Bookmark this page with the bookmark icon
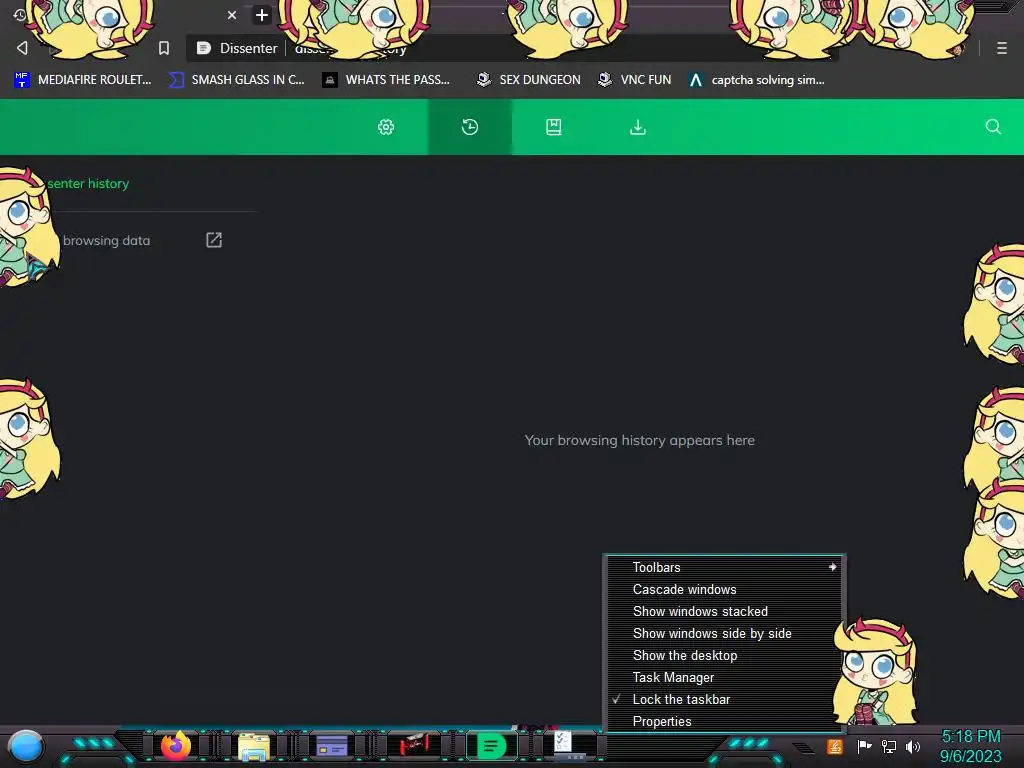Image resolution: width=1024 pixels, height=768 pixels. [x=164, y=48]
